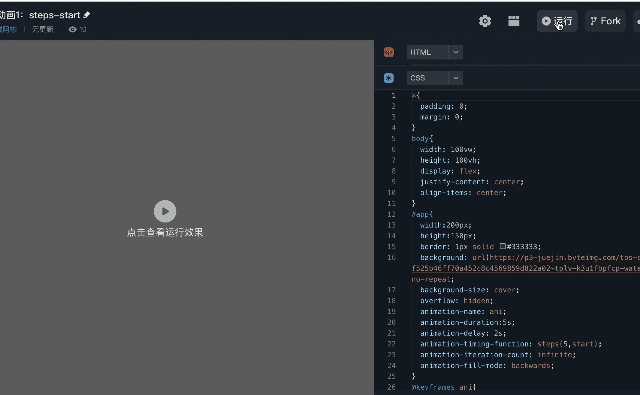Click the '#app{' selector line
This screenshot has height=395, width=640.
tap(422, 214)
